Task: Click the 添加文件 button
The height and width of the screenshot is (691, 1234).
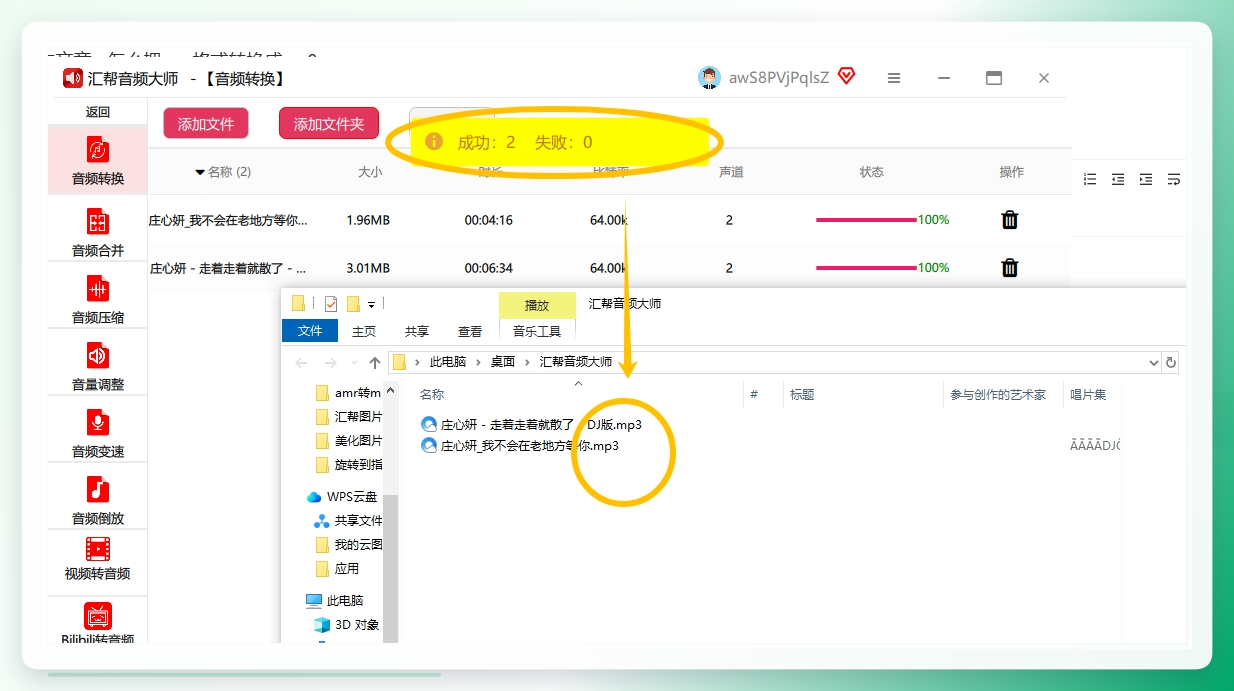Action: pos(206,124)
